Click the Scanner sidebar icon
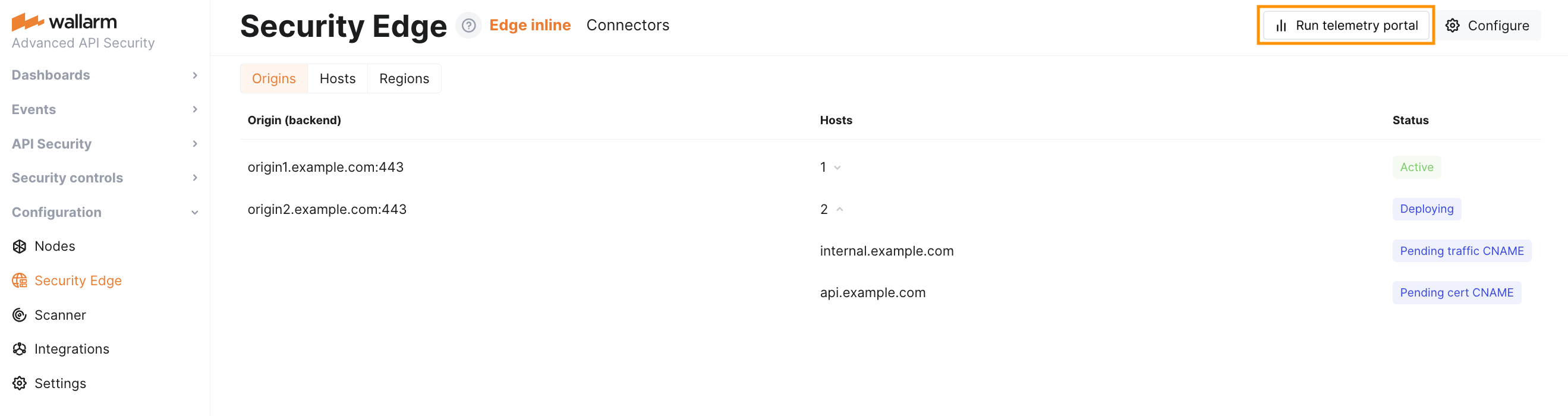This screenshot has width=1568, height=416. tap(20, 315)
